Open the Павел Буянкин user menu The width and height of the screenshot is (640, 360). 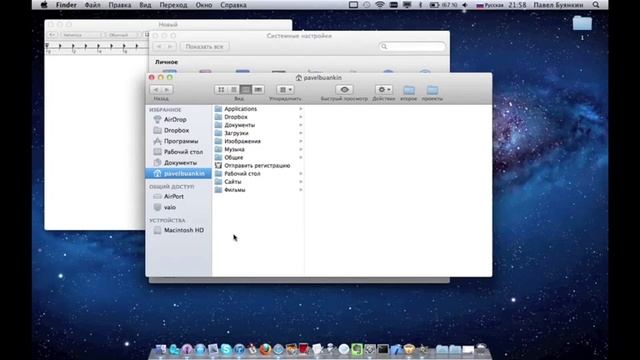(x=558, y=5)
